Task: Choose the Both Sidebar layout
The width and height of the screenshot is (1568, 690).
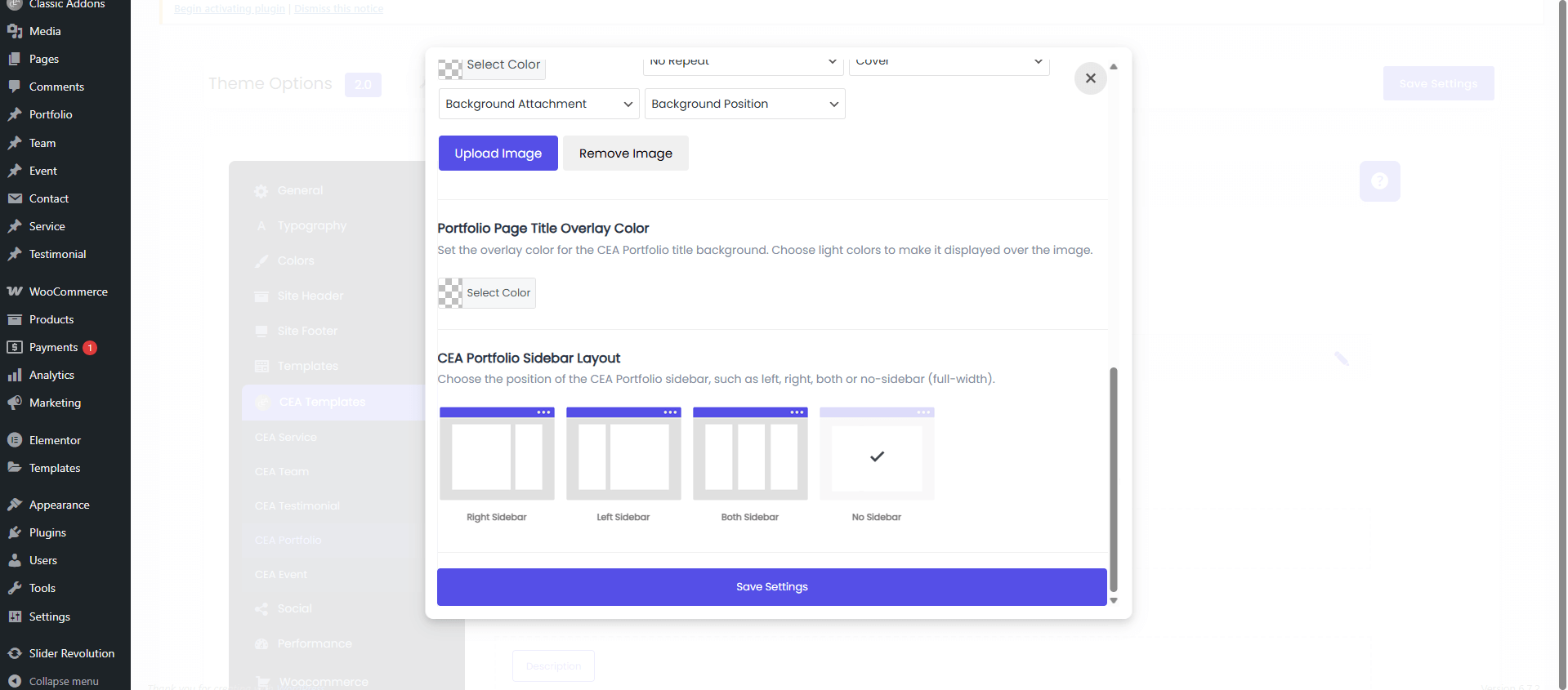Action: tap(750, 454)
